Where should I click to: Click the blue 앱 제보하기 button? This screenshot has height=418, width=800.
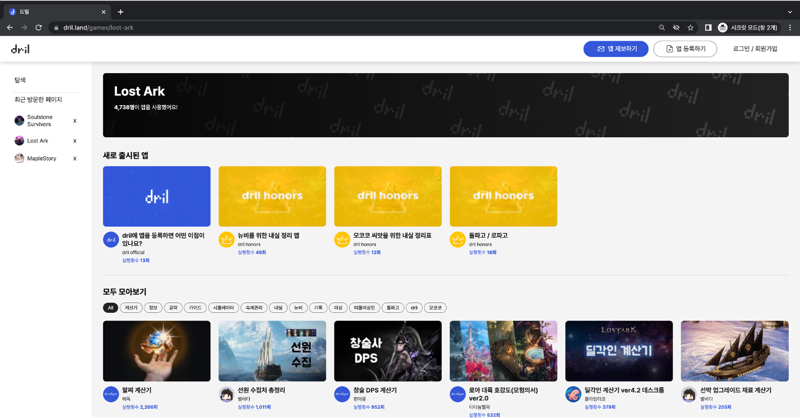(616, 49)
